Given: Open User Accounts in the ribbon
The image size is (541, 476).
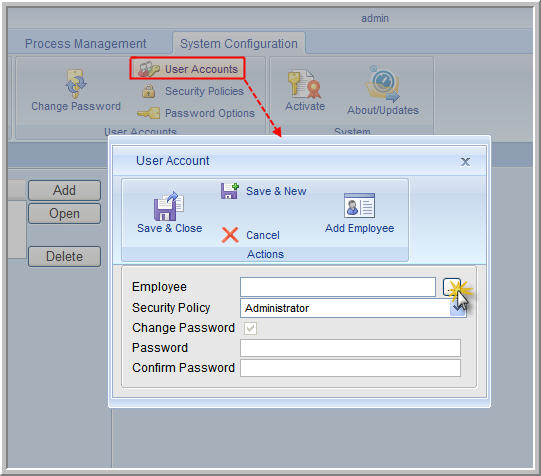Looking at the screenshot, I should click(188, 69).
